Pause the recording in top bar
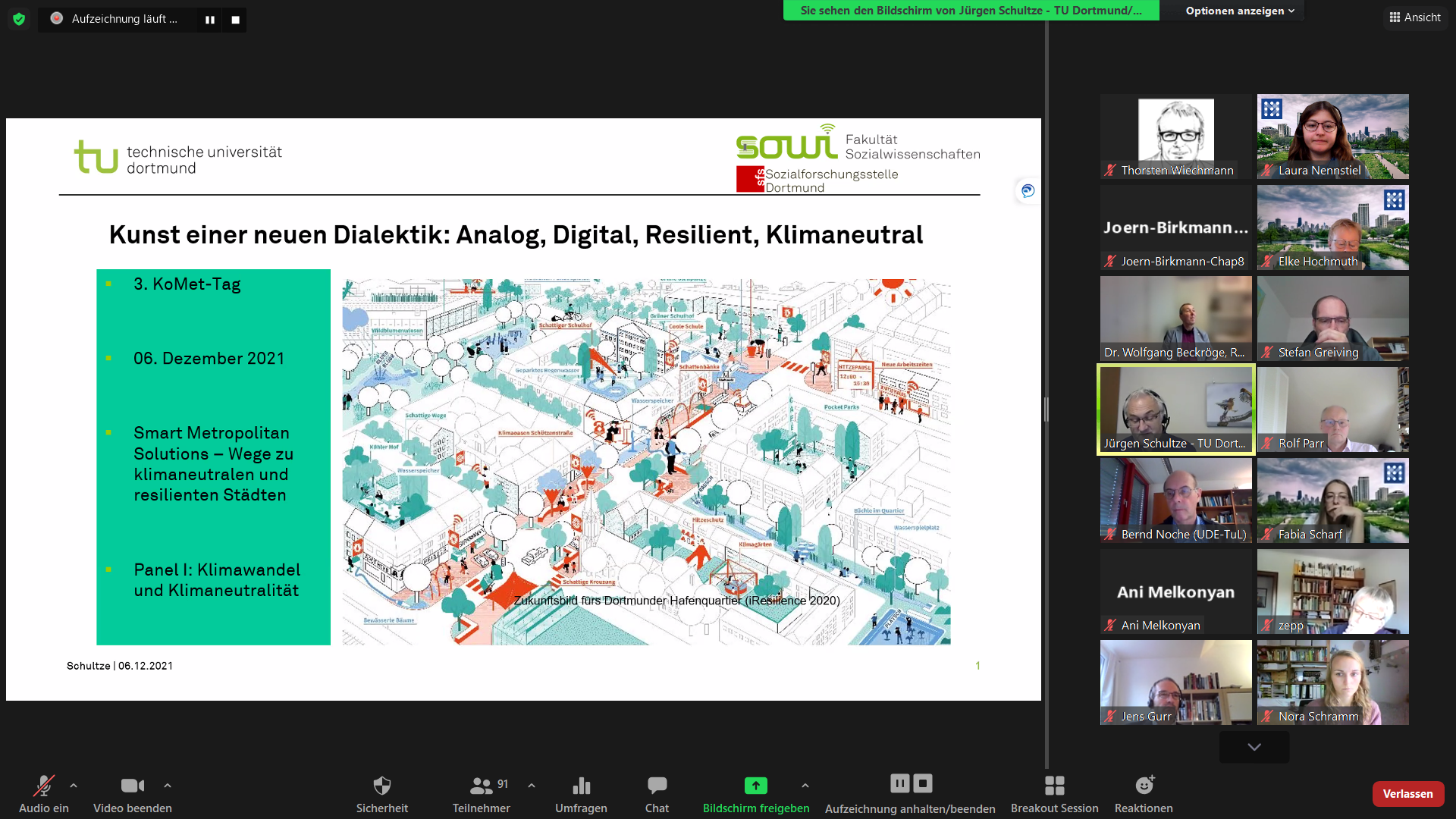 (210, 20)
